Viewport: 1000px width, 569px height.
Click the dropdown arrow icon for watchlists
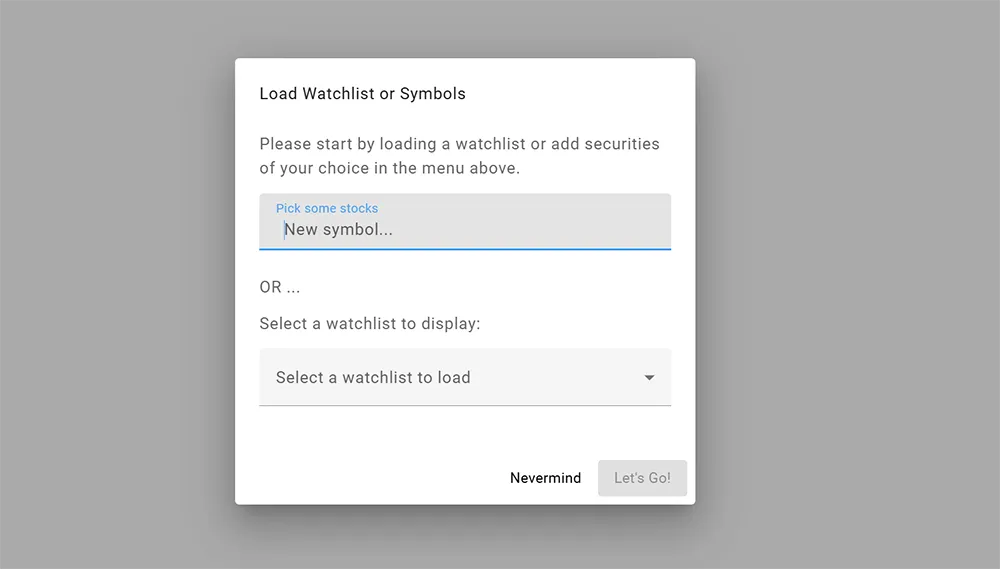(649, 378)
